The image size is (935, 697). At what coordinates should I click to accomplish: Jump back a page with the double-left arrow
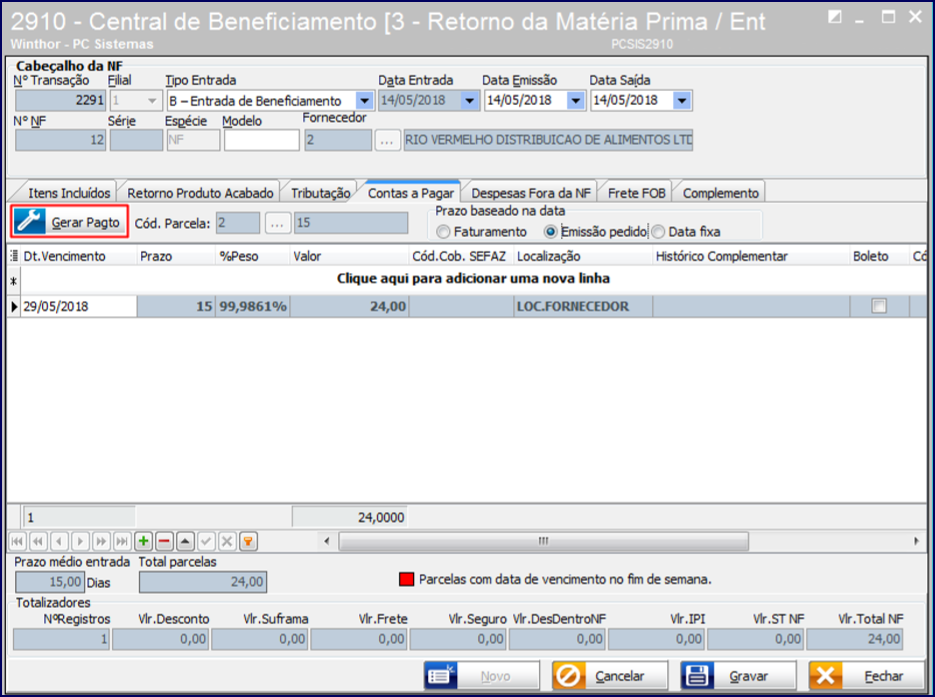(38, 541)
